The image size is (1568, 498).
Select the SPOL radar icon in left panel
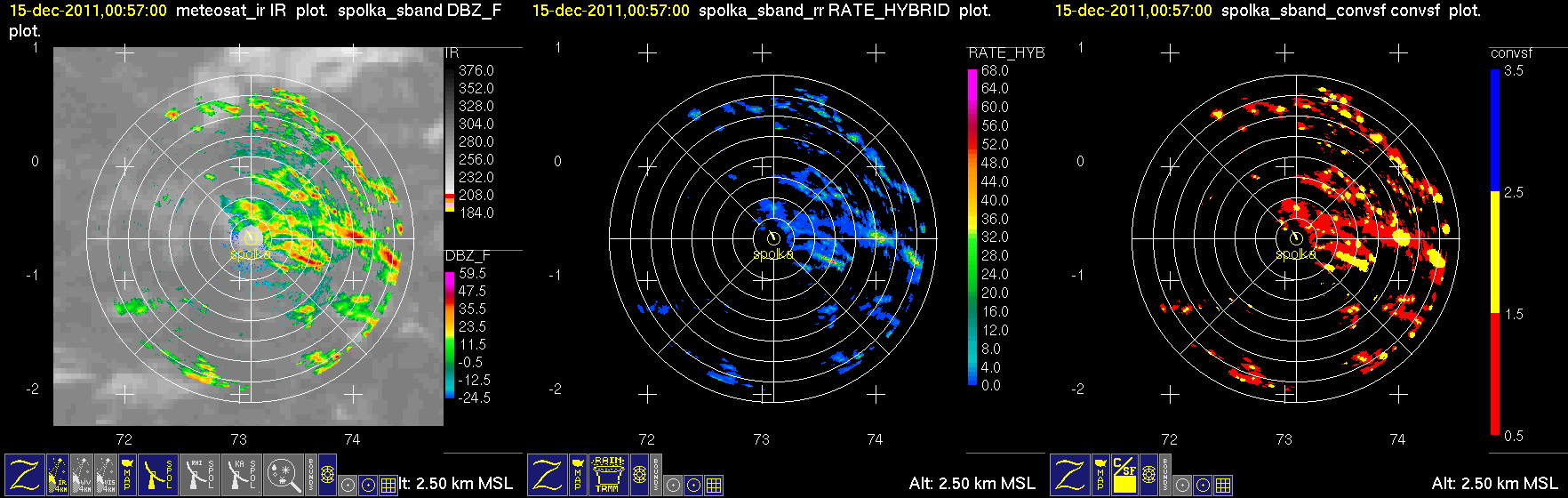[158, 475]
